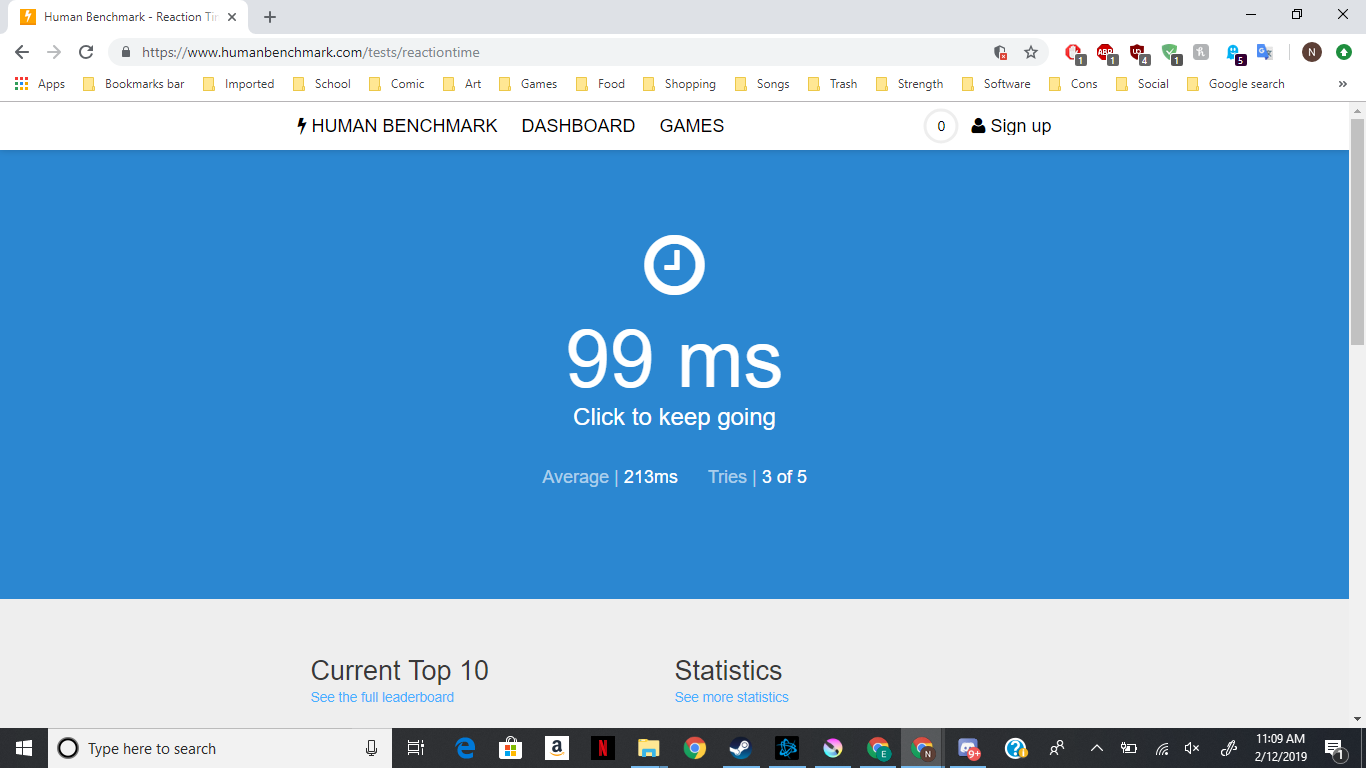Open the green shield AdGuard extension

click(x=1170, y=53)
